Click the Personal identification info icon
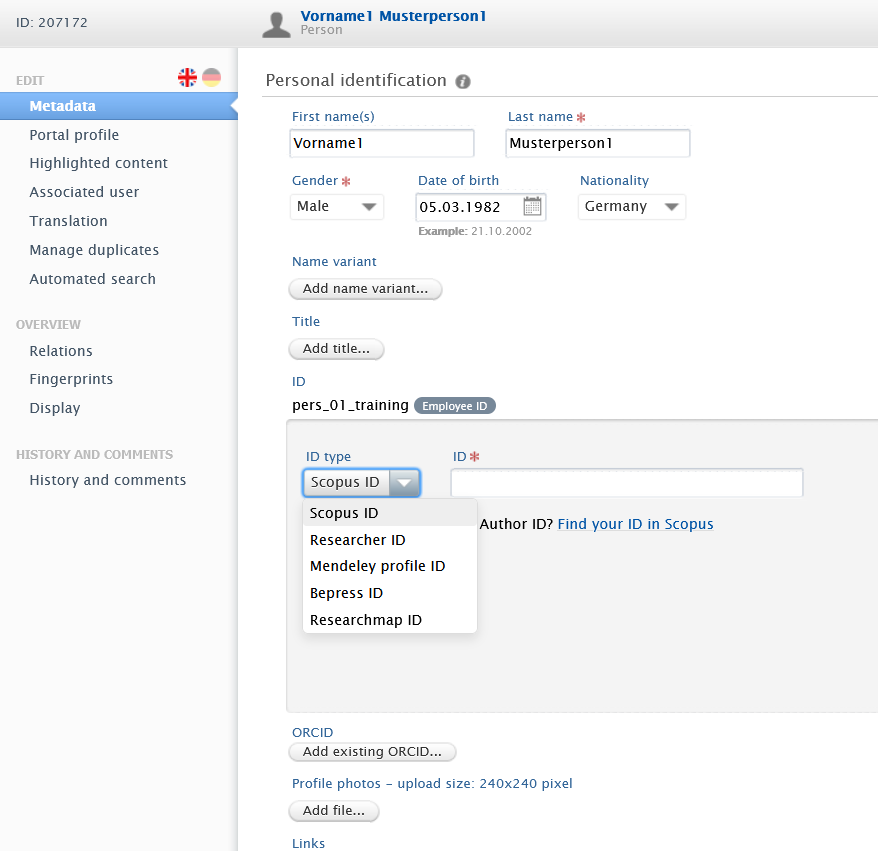This screenshot has width=878, height=851. tap(463, 82)
